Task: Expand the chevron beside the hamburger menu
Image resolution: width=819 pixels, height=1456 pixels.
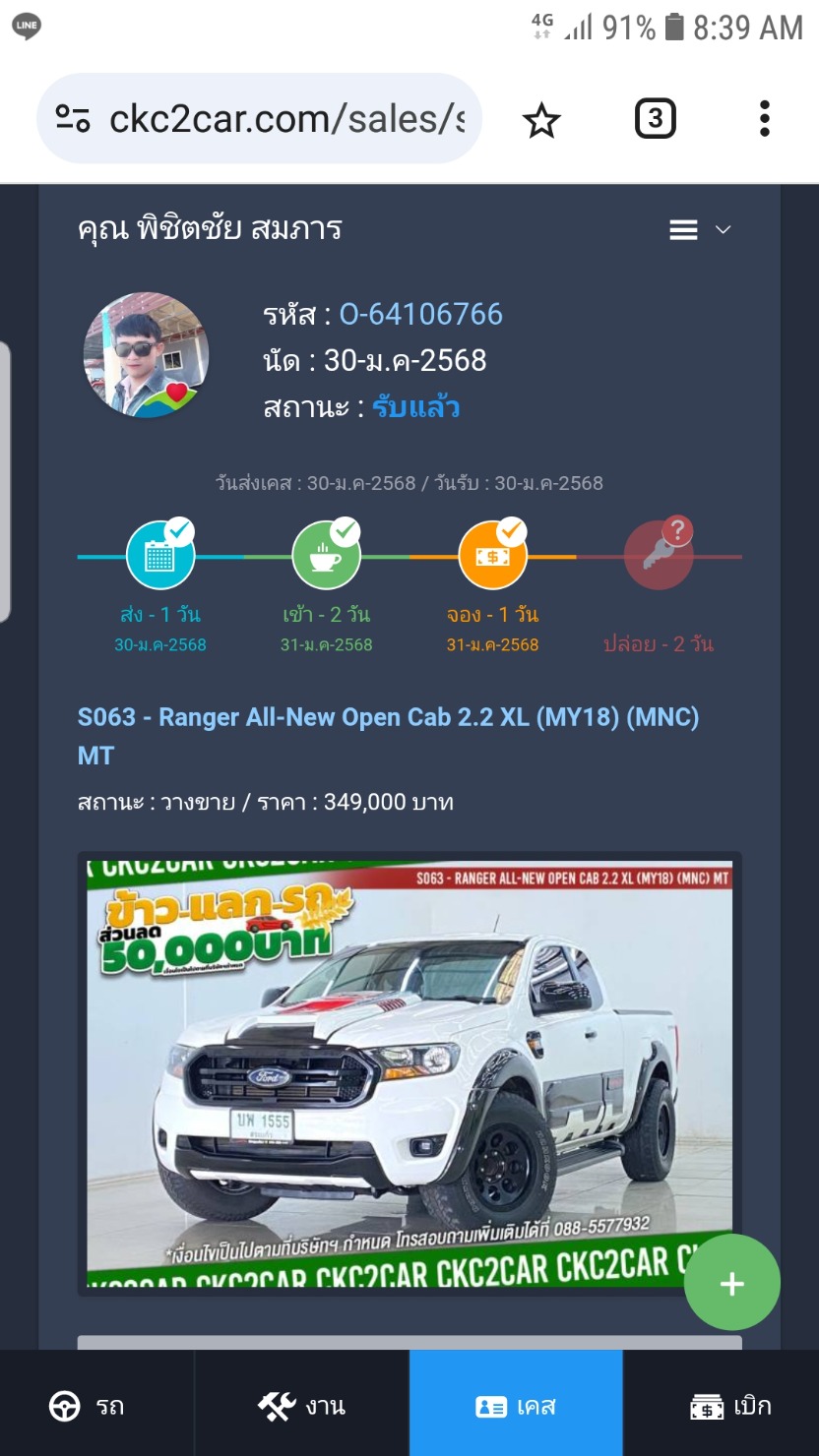Action: point(723,230)
